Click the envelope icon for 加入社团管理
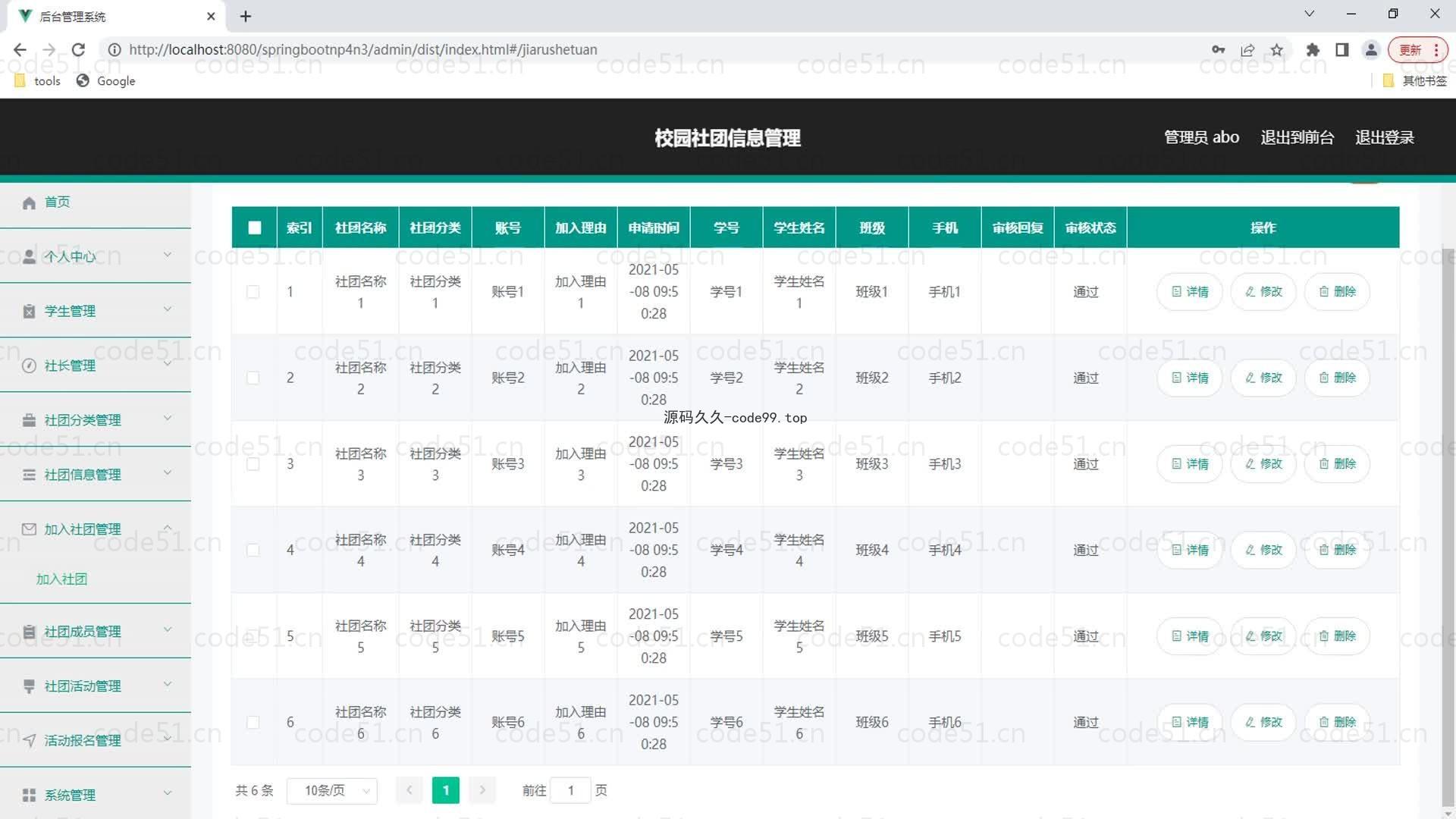 coord(29,529)
